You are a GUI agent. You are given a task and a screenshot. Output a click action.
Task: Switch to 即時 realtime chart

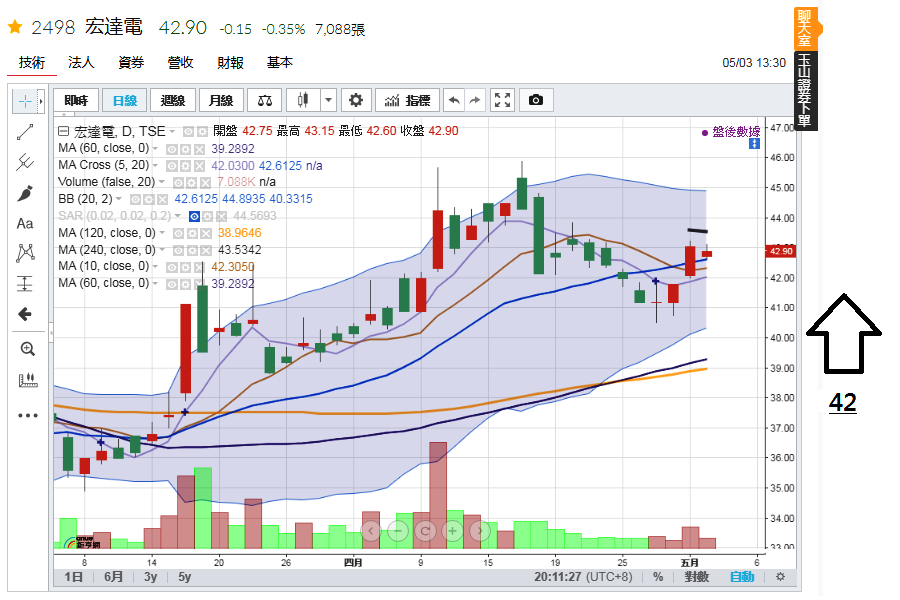pos(76,100)
